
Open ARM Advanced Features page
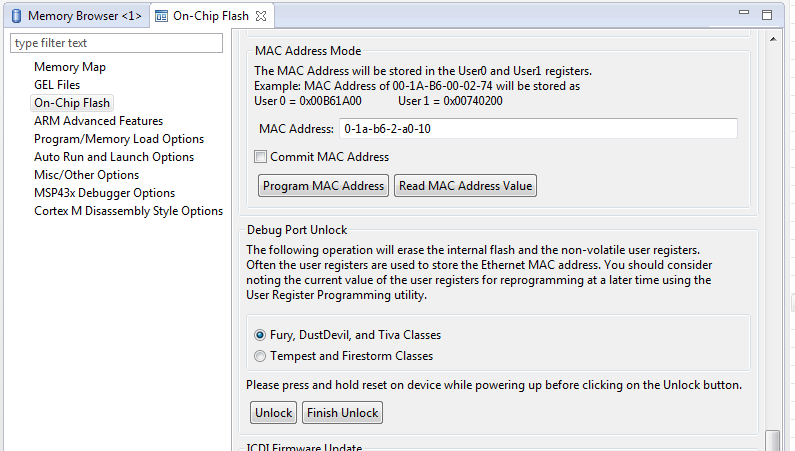(x=98, y=121)
